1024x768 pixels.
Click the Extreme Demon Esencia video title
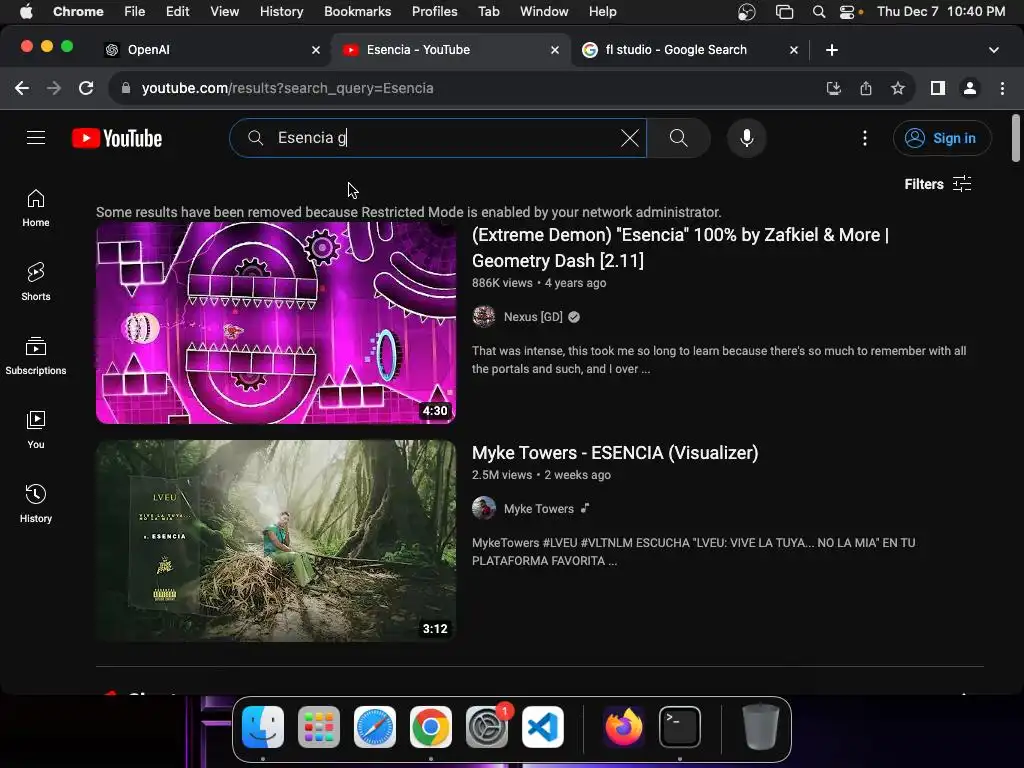point(680,248)
